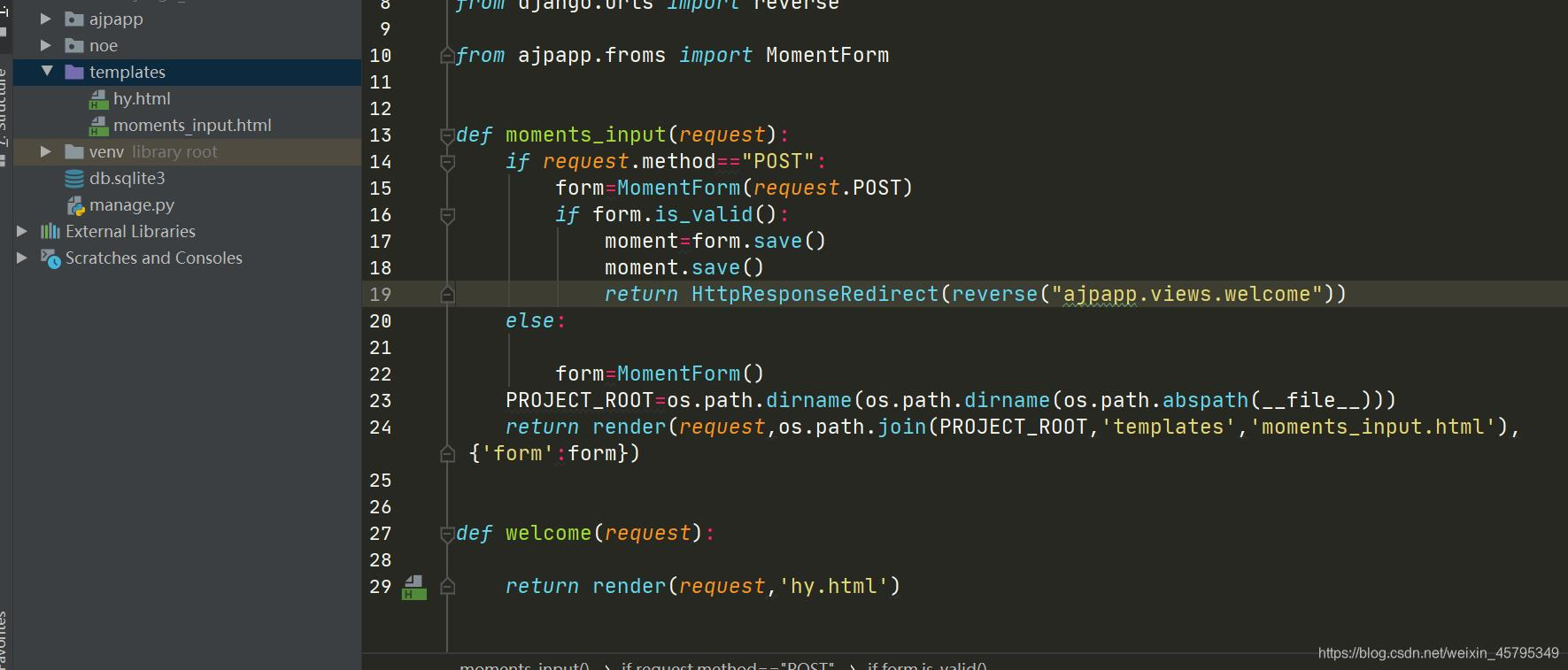Collapse the templates folder arrow
Screen dimensions: 1568x670
tap(46, 71)
